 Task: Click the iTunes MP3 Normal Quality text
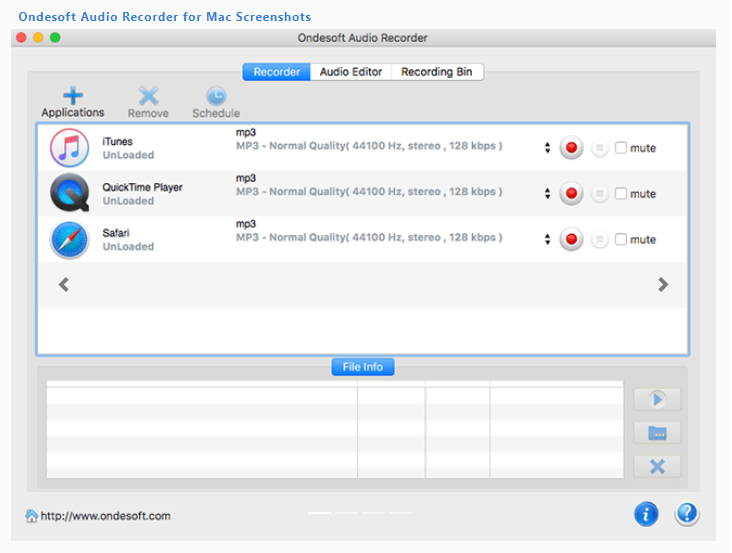pos(369,146)
